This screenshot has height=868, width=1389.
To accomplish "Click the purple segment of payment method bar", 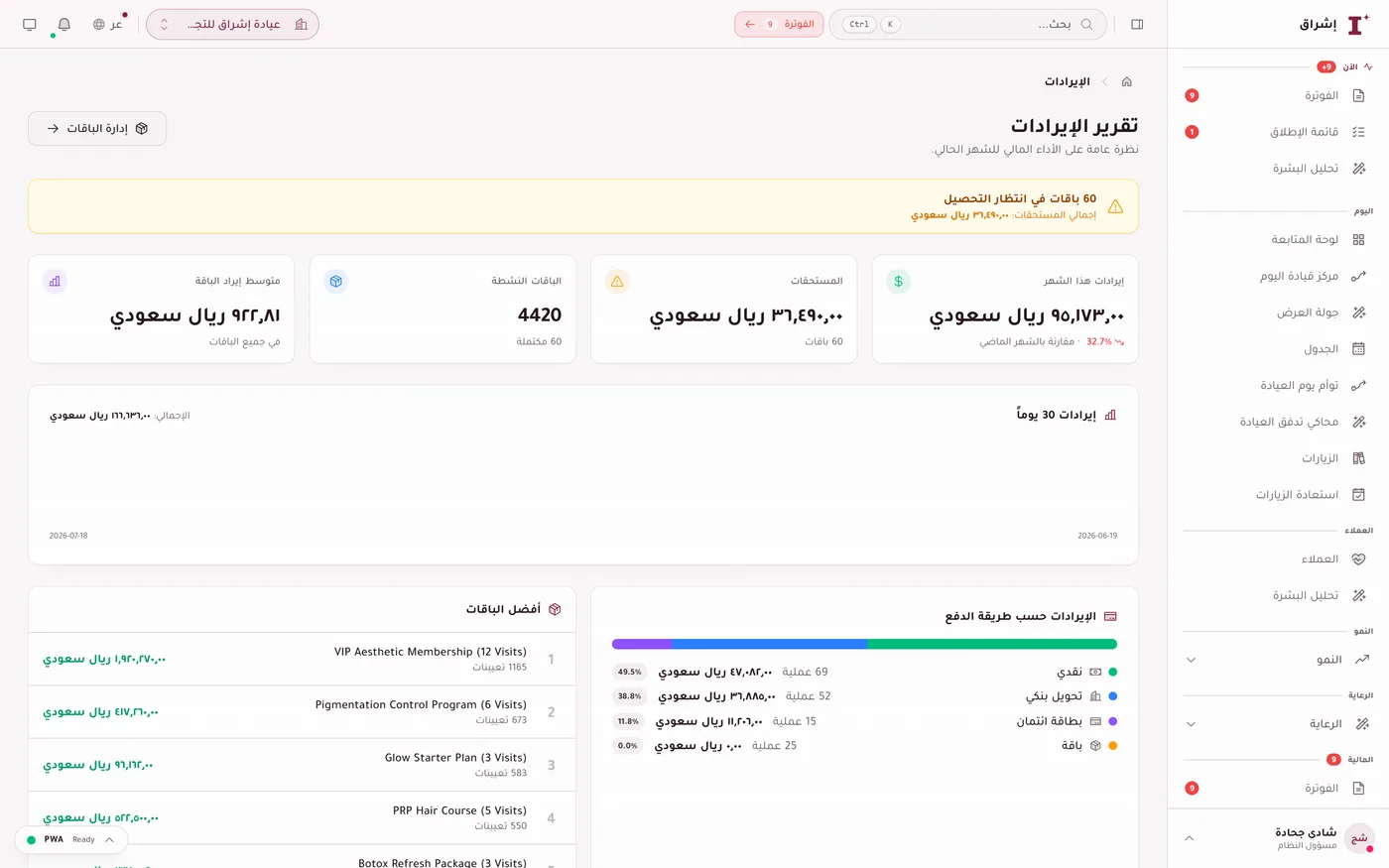I will tap(642, 644).
